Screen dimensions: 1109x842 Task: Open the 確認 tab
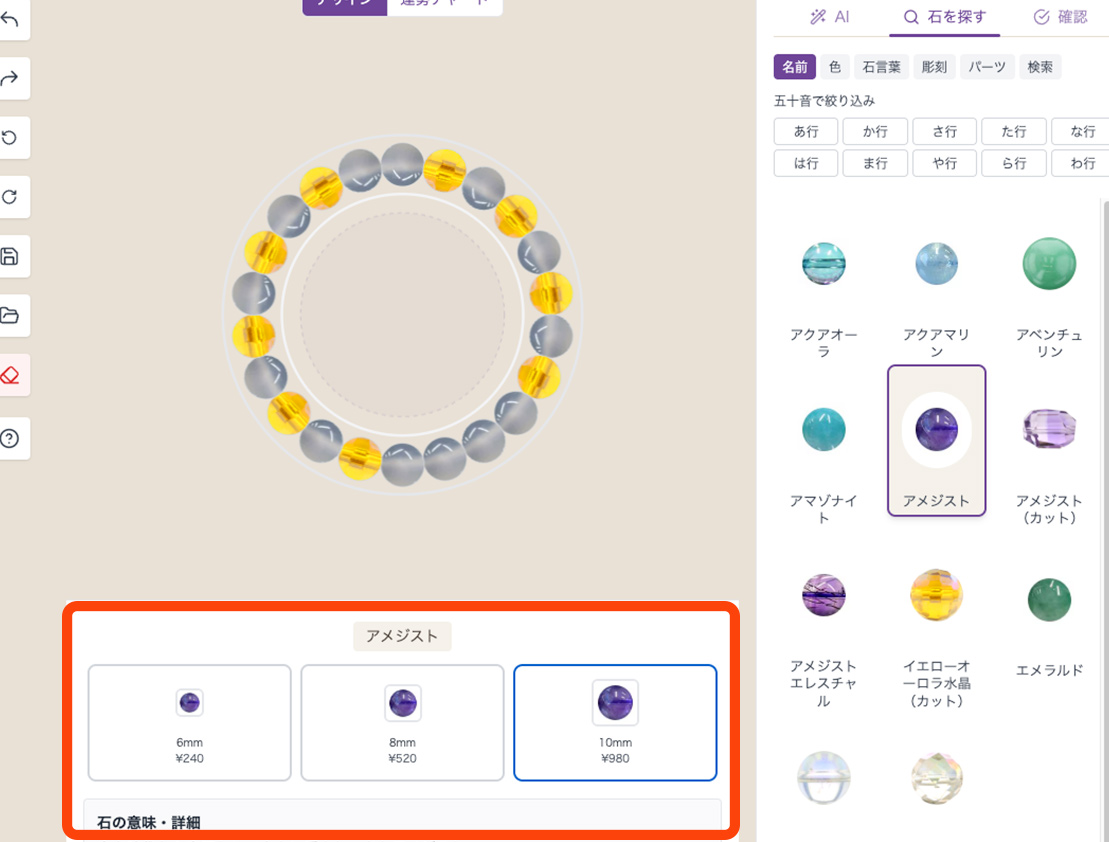pyautogui.click(x=1060, y=17)
